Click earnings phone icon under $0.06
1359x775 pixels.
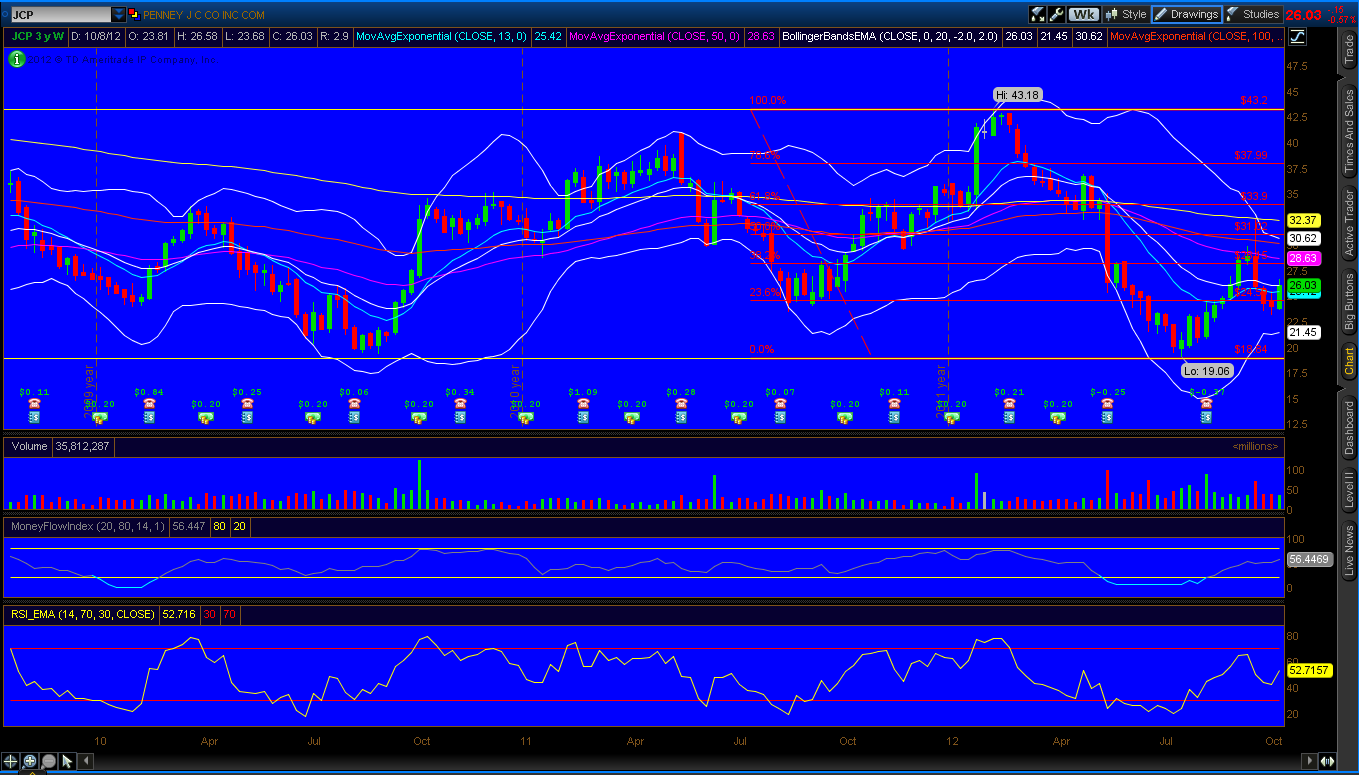click(354, 404)
